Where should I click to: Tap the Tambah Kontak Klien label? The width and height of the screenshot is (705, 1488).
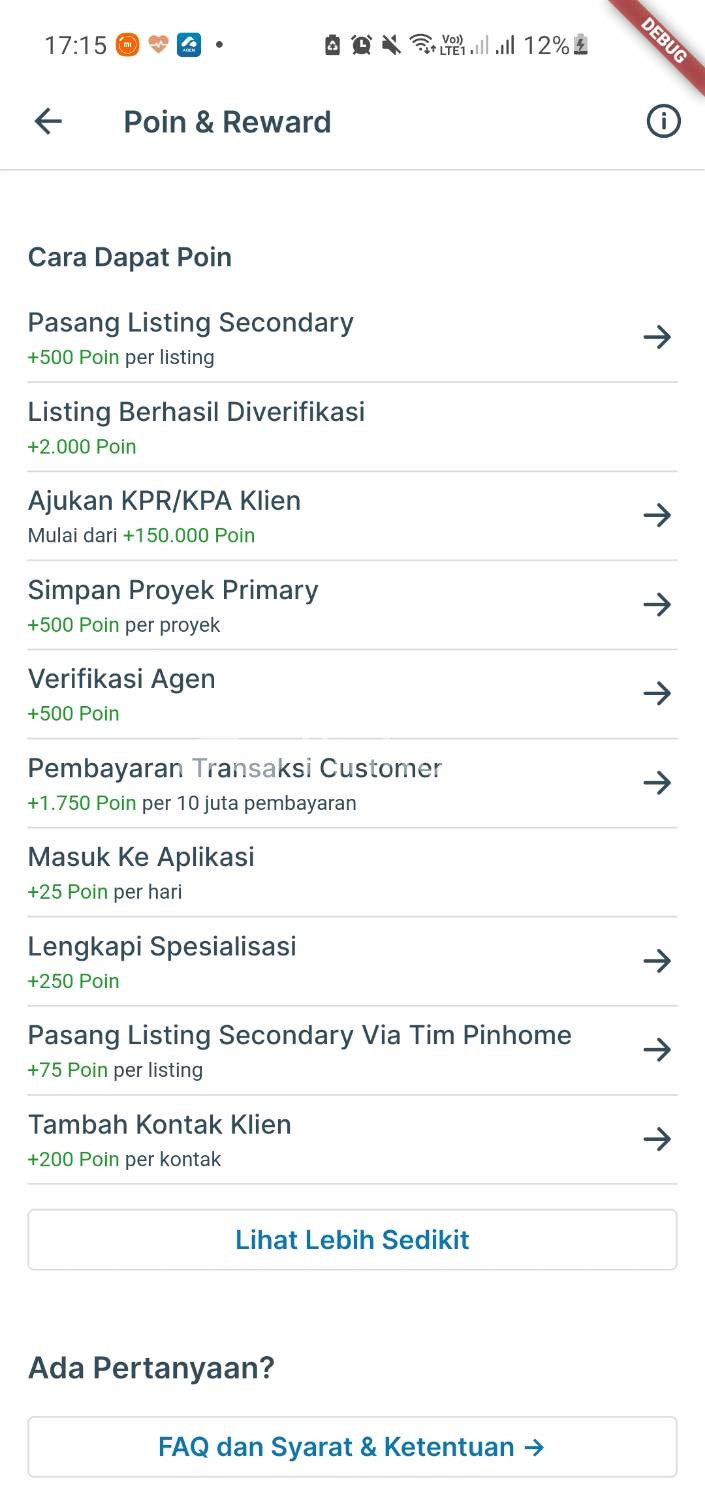tap(159, 1124)
